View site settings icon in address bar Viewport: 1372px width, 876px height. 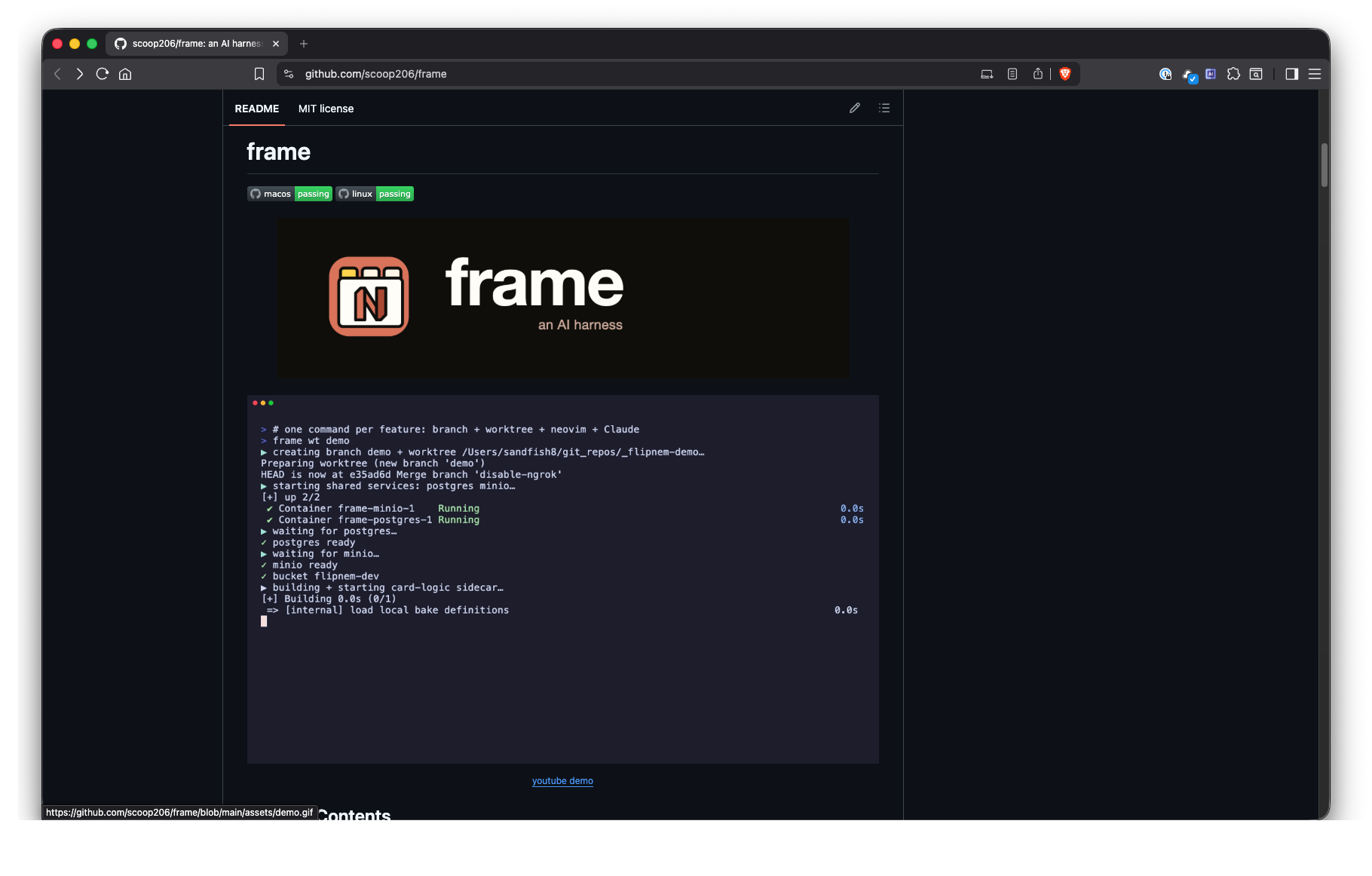pyautogui.click(x=289, y=74)
